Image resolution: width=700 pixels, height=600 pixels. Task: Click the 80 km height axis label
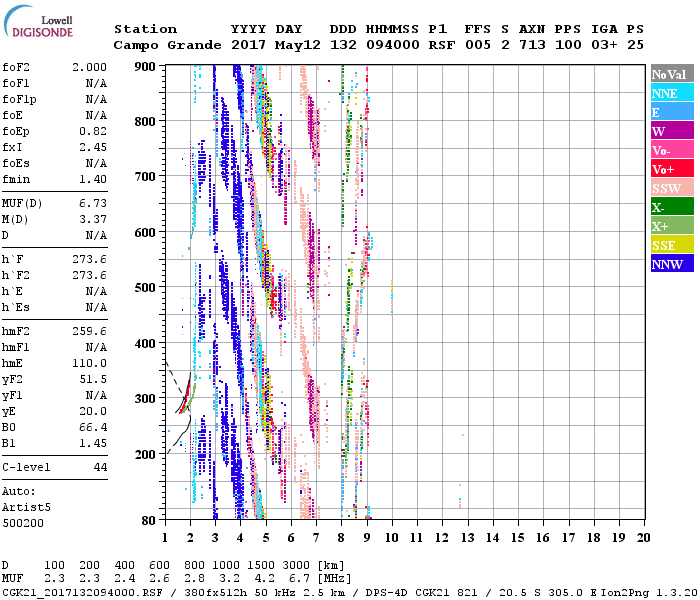[x=149, y=521]
